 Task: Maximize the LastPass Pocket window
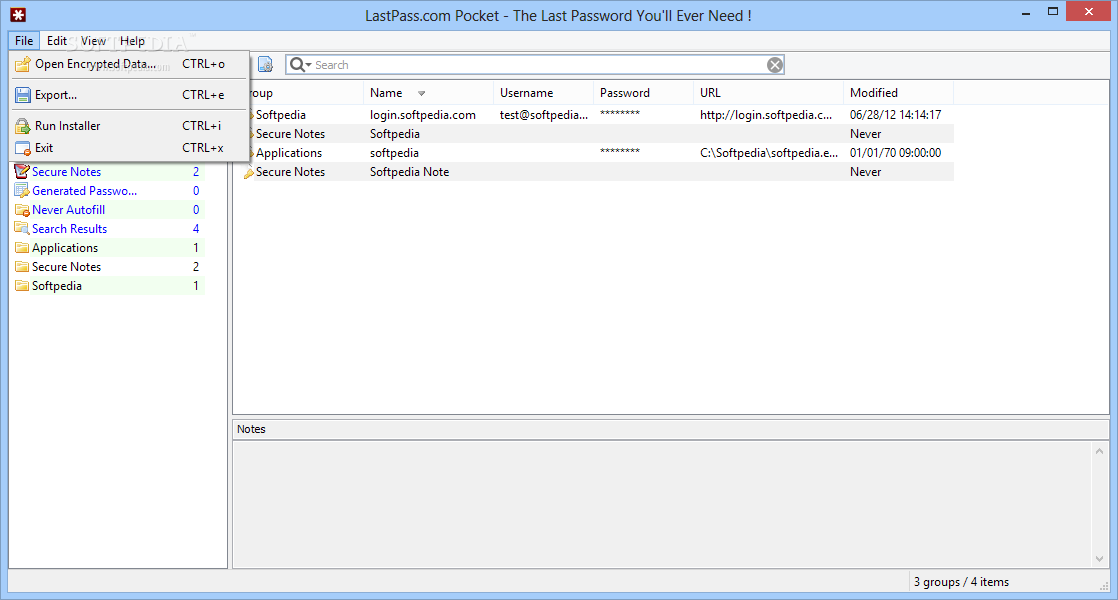pyautogui.click(x=1052, y=12)
